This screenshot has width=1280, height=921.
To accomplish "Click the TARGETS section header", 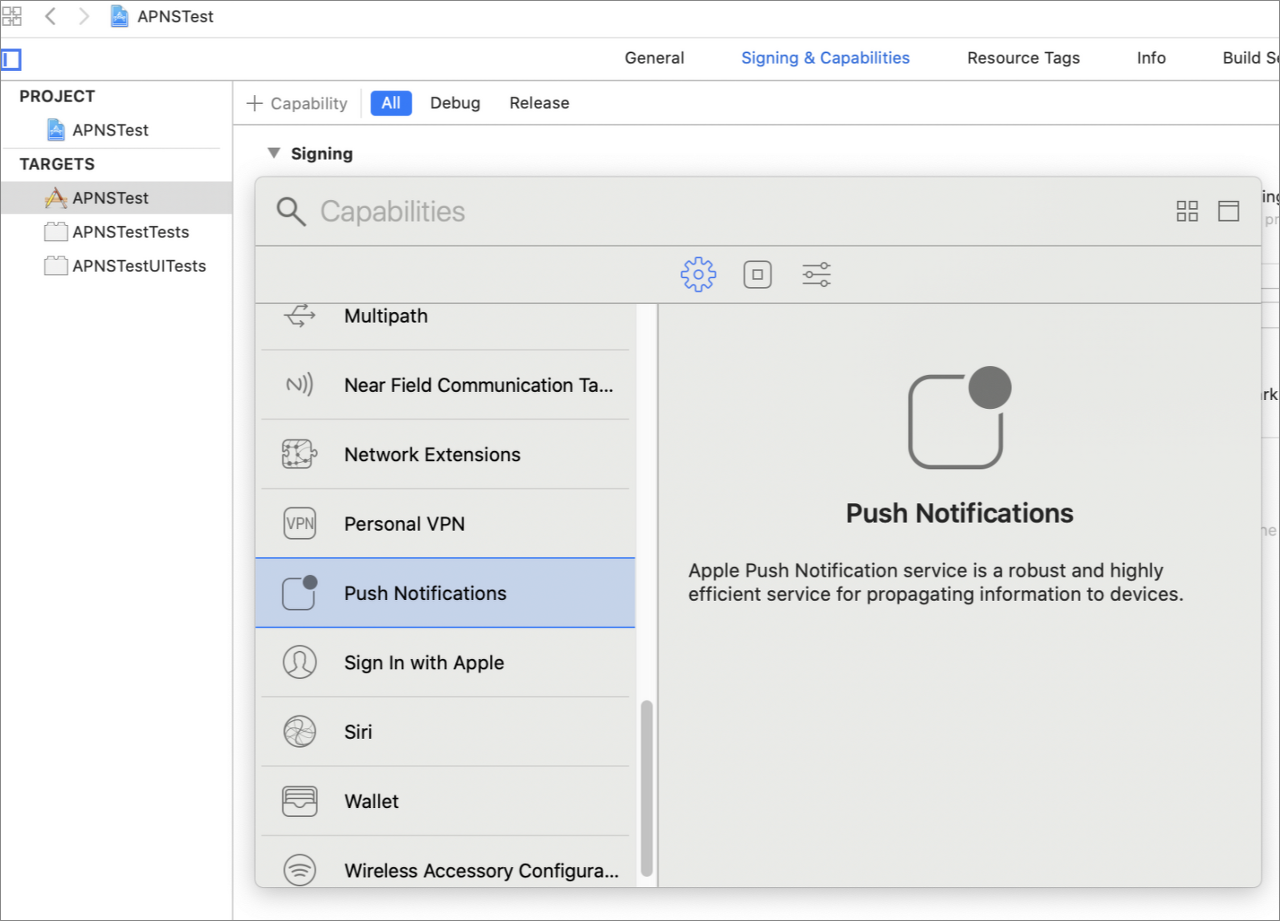I will coord(57,164).
